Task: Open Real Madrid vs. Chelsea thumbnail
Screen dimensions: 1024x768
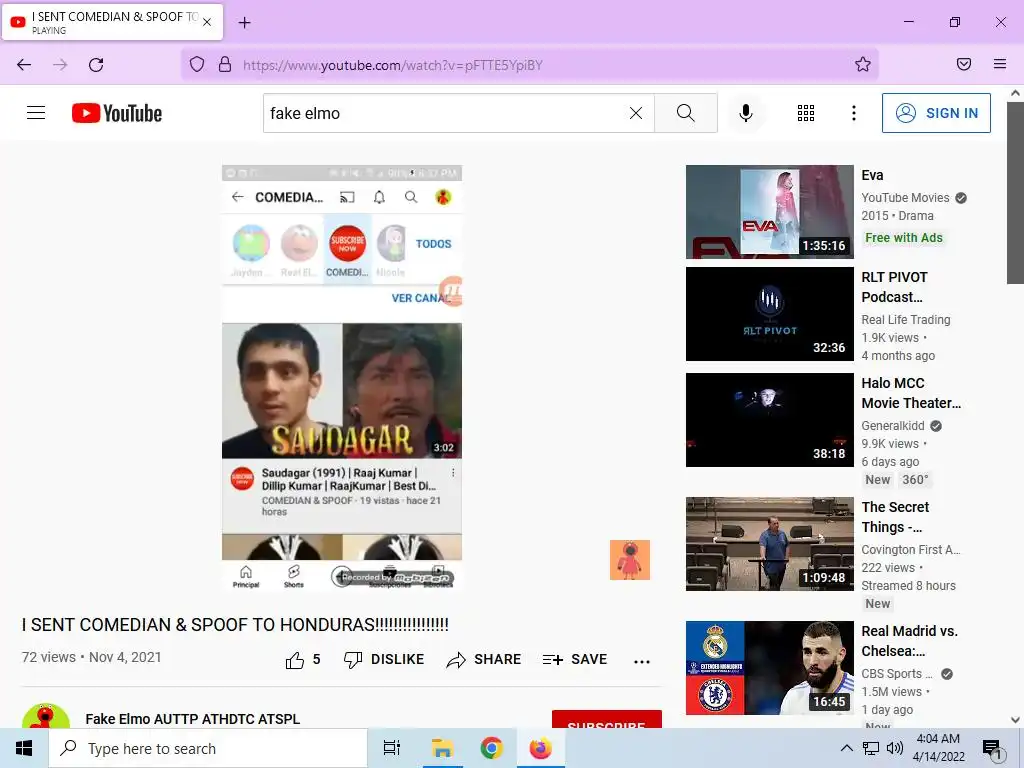Action: click(x=769, y=667)
